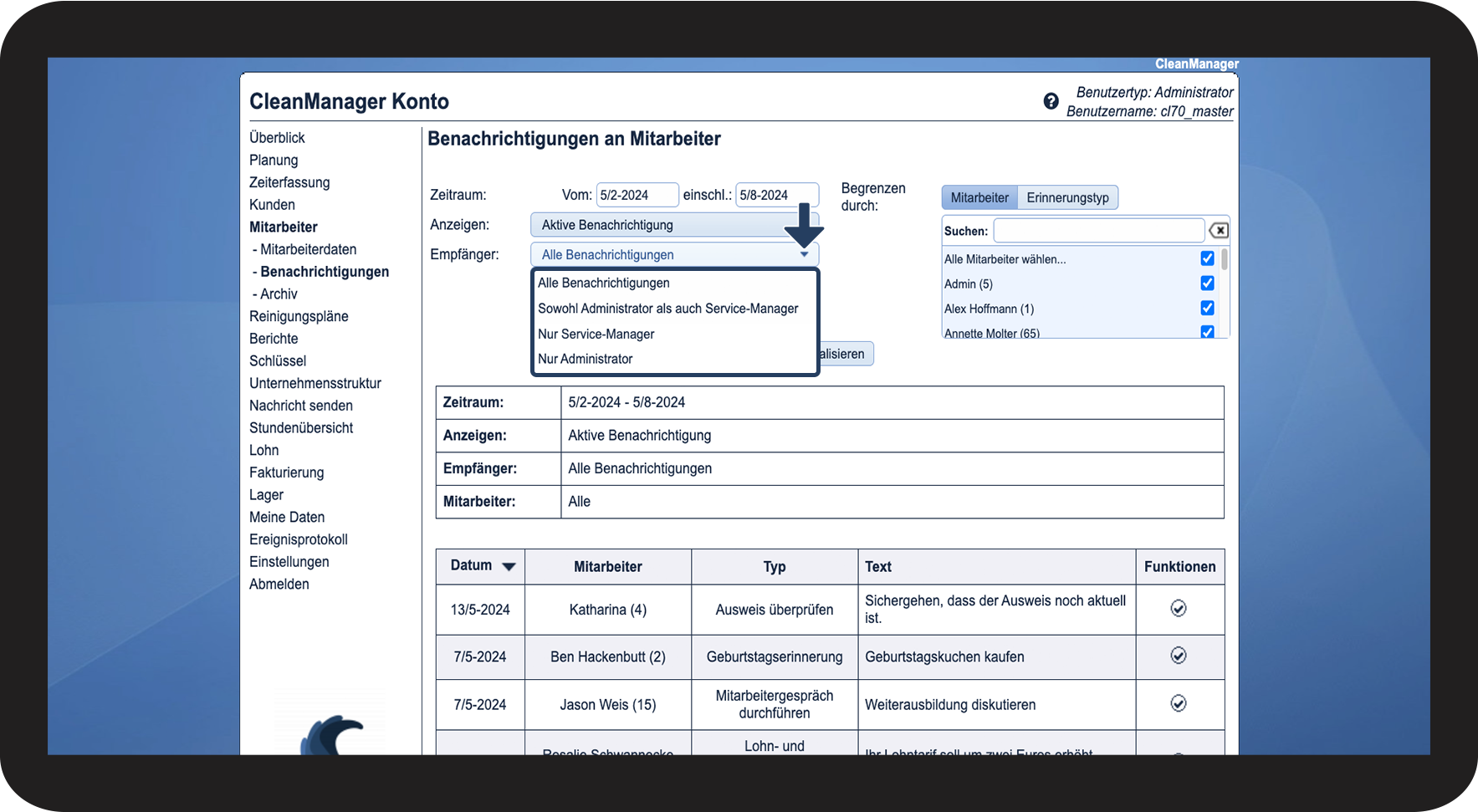1478x812 pixels.
Task: Select 'Nur Service-Manager' from dropdown list
Action: (x=596, y=334)
